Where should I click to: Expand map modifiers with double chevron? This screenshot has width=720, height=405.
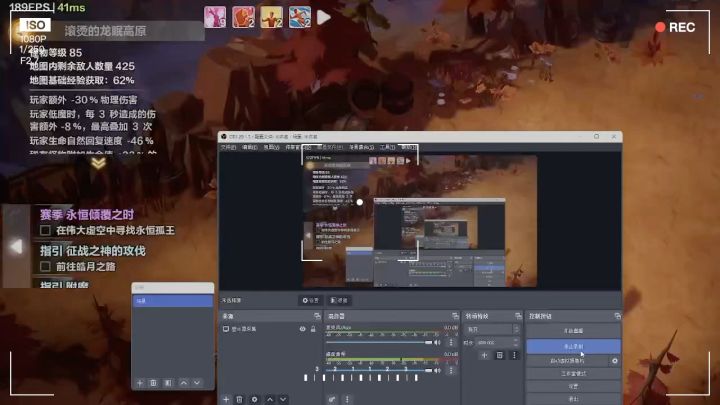[98, 163]
